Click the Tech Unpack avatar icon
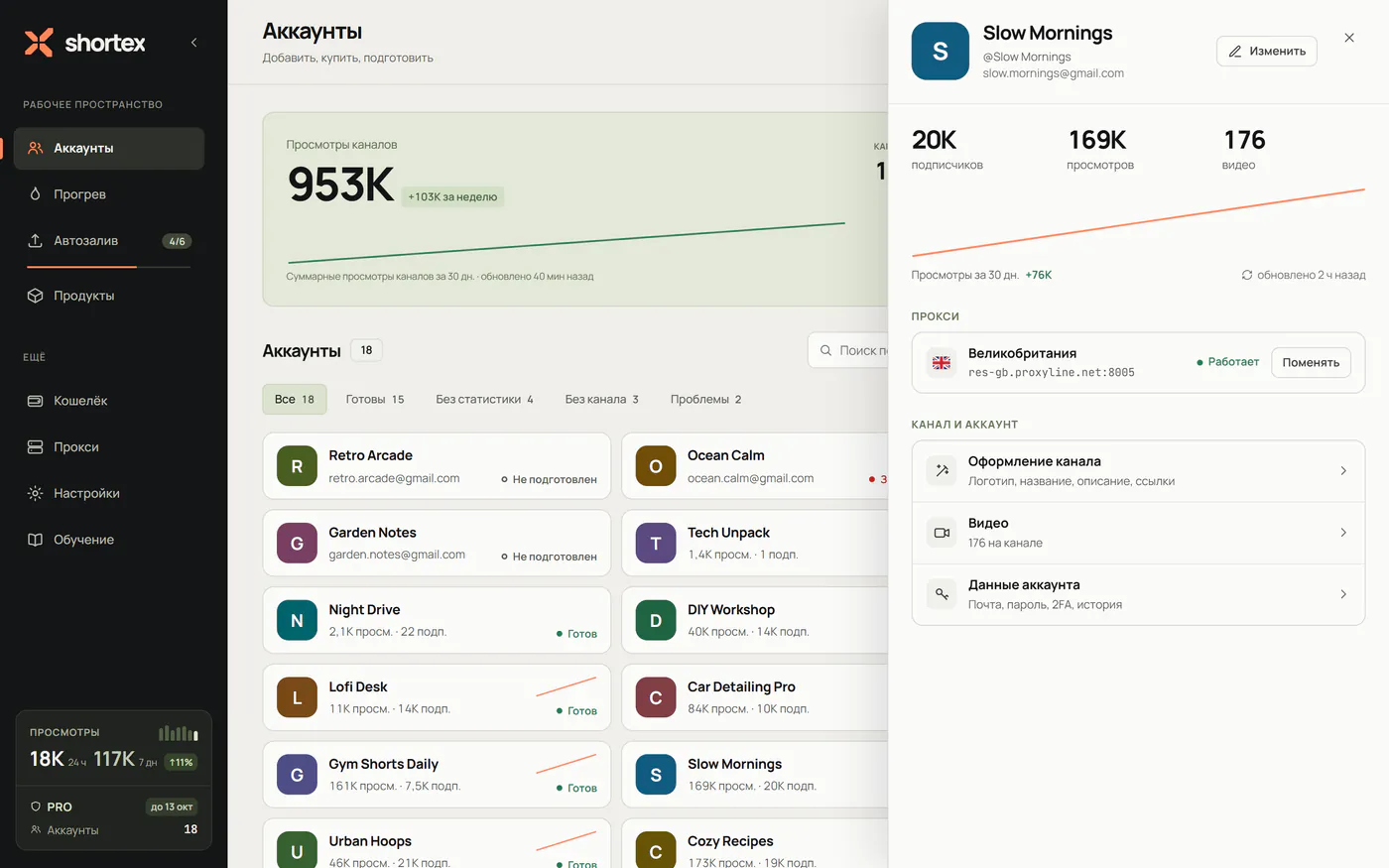Viewport: 1389px width, 868px height. point(656,543)
